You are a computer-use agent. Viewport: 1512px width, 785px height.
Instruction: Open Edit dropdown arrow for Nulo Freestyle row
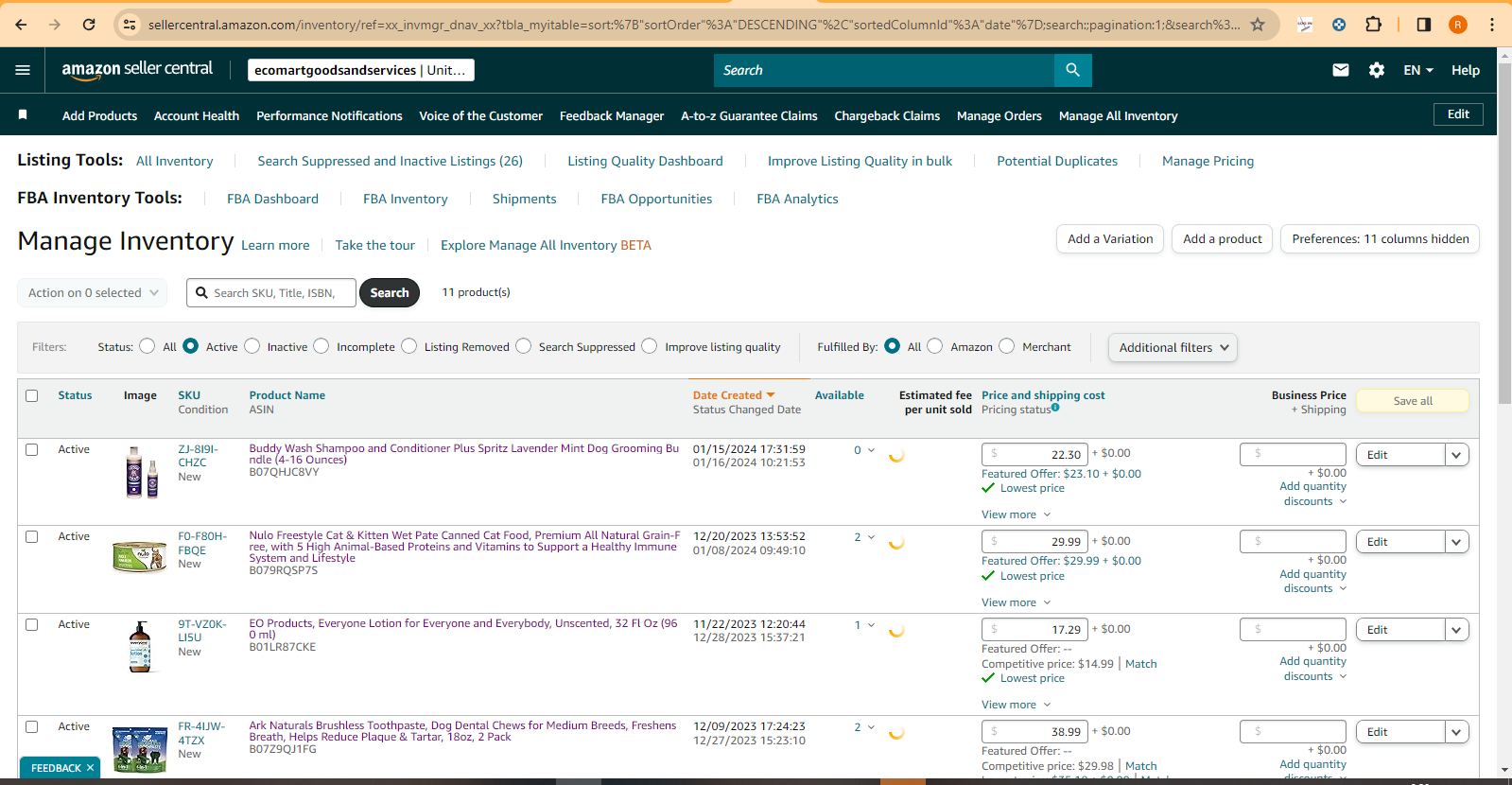click(x=1457, y=542)
